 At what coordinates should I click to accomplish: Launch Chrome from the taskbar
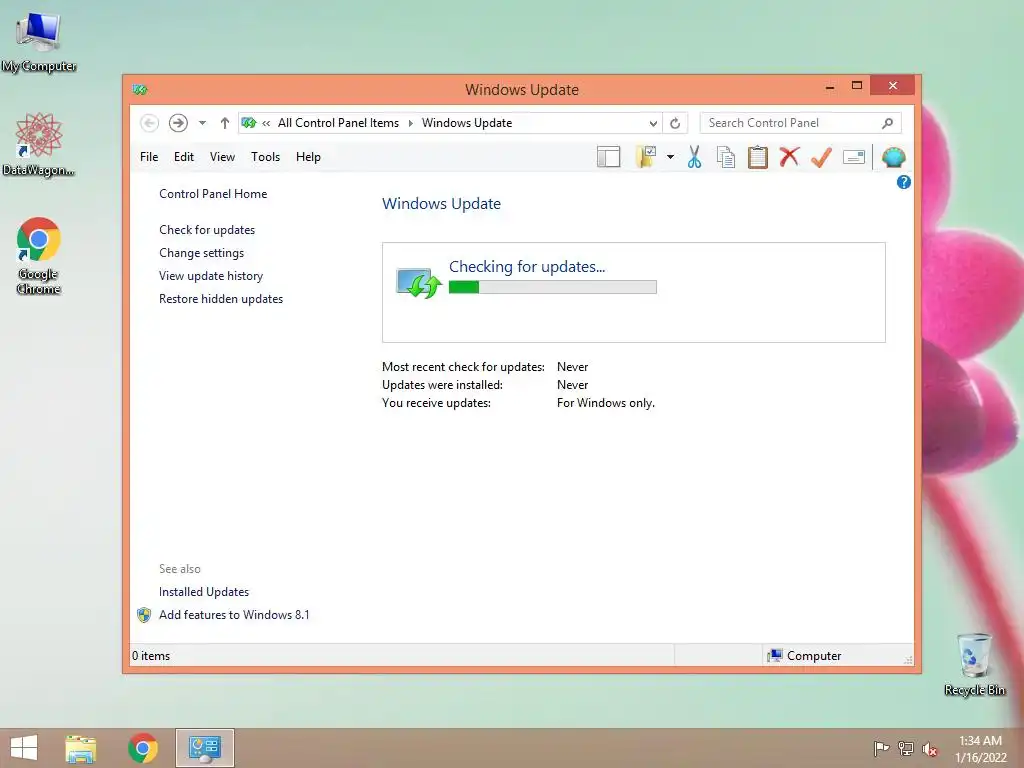click(142, 748)
